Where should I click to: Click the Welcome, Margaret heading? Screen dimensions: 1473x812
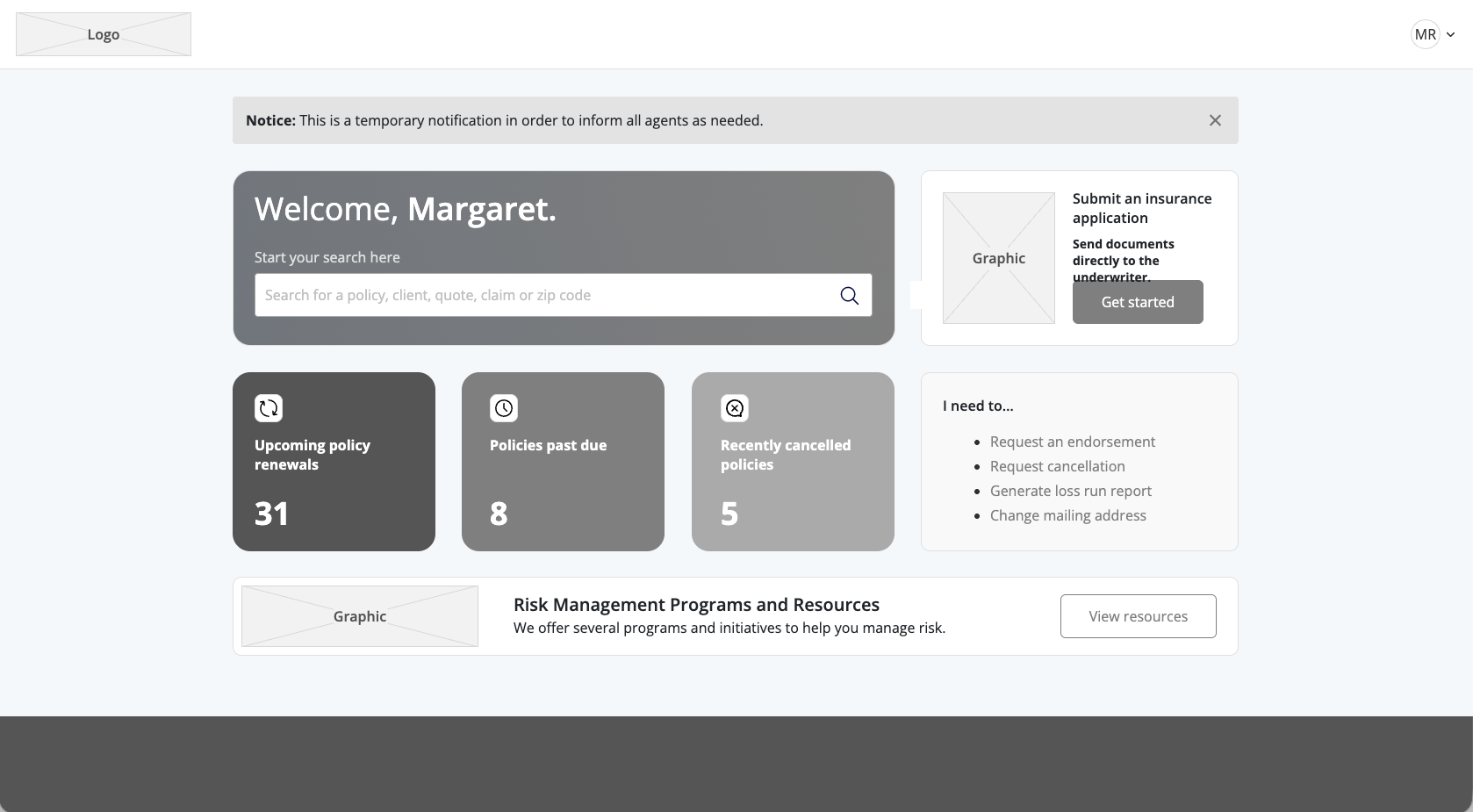[x=406, y=209]
